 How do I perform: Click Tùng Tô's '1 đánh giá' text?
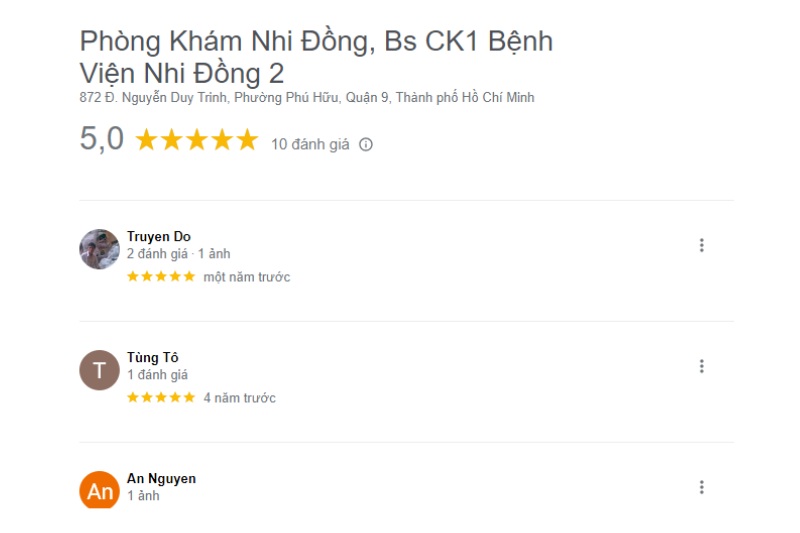coord(157,375)
